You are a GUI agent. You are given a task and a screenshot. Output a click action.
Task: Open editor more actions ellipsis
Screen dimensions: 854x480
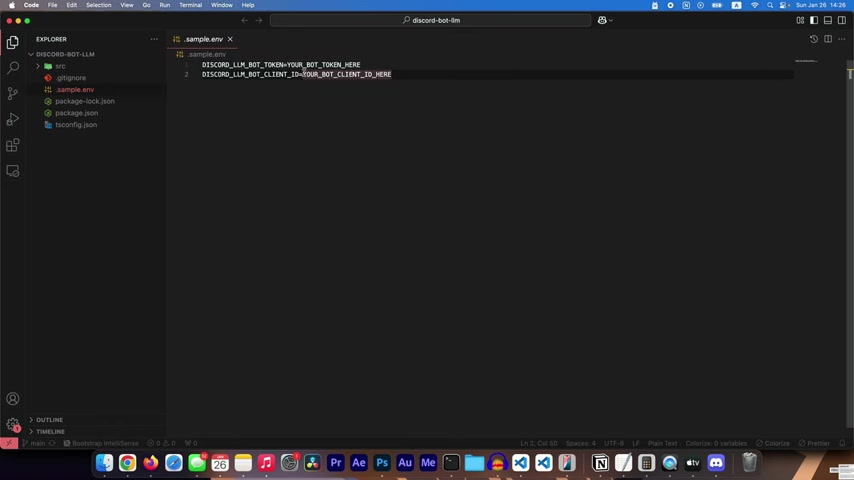(x=842, y=39)
